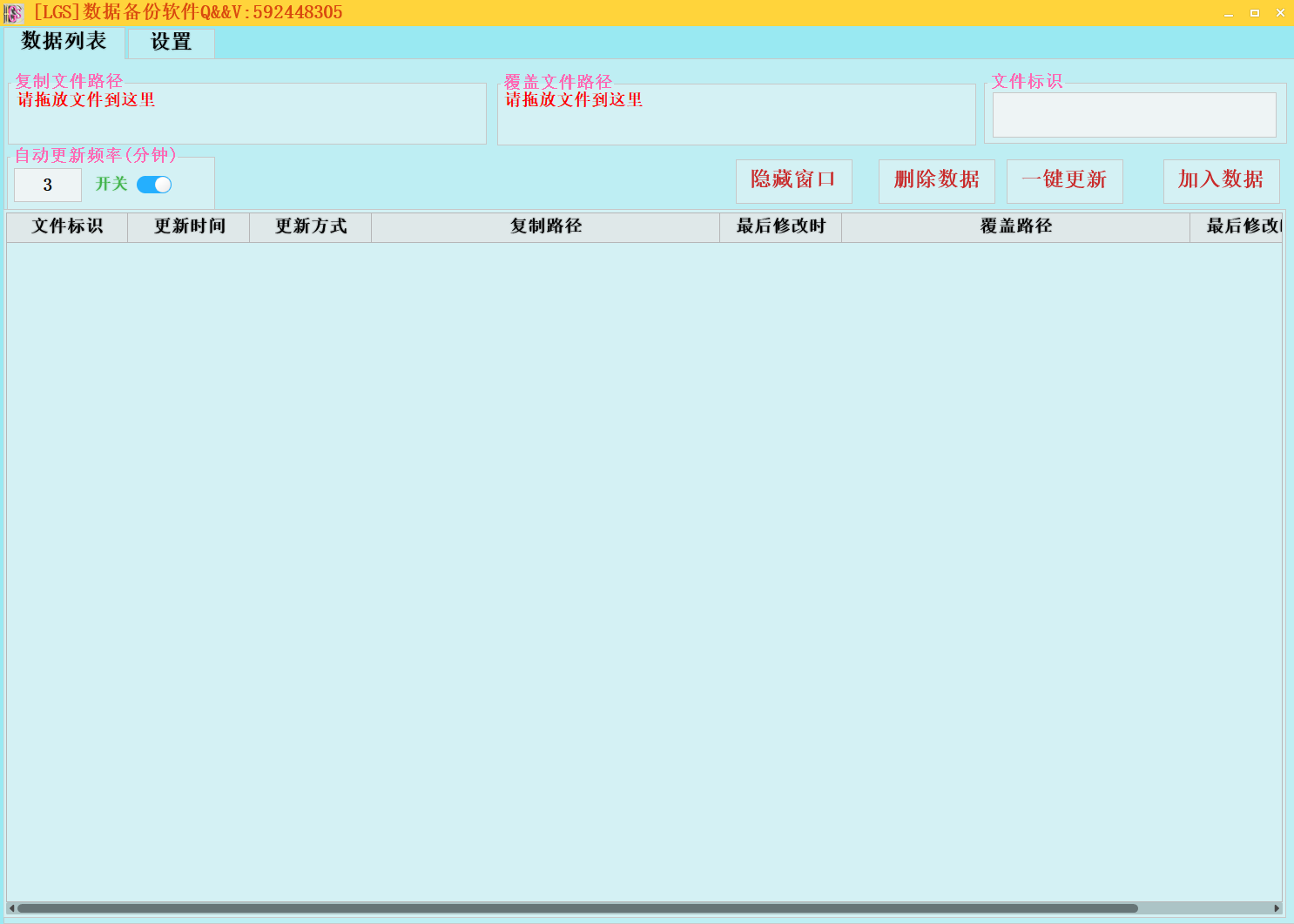Click the 覆盖路径 column header
Screen dimensions: 1294x924
pos(1016,226)
